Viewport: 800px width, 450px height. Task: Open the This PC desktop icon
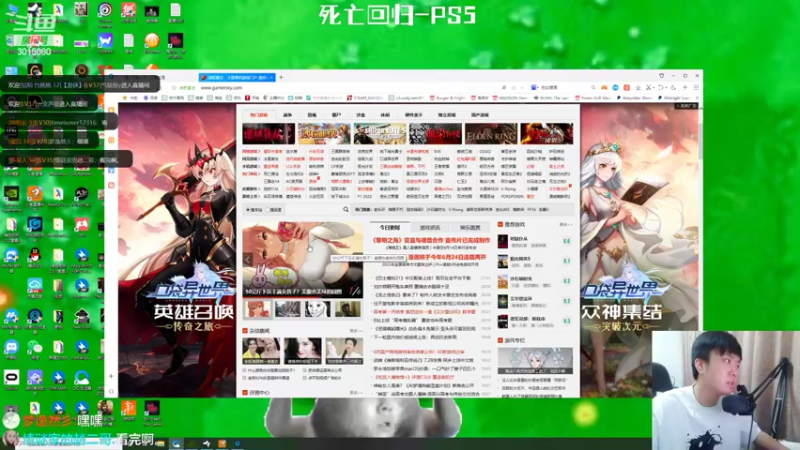pos(11,10)
